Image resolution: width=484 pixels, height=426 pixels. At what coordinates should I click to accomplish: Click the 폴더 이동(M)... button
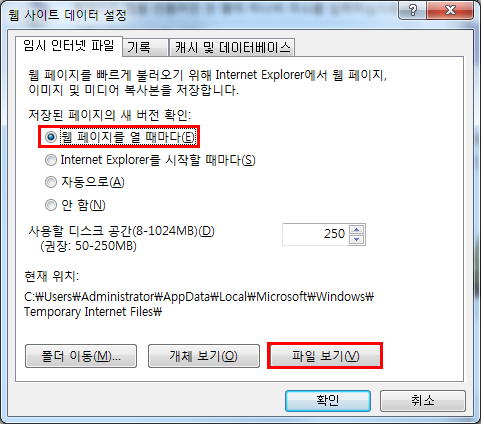81,356
